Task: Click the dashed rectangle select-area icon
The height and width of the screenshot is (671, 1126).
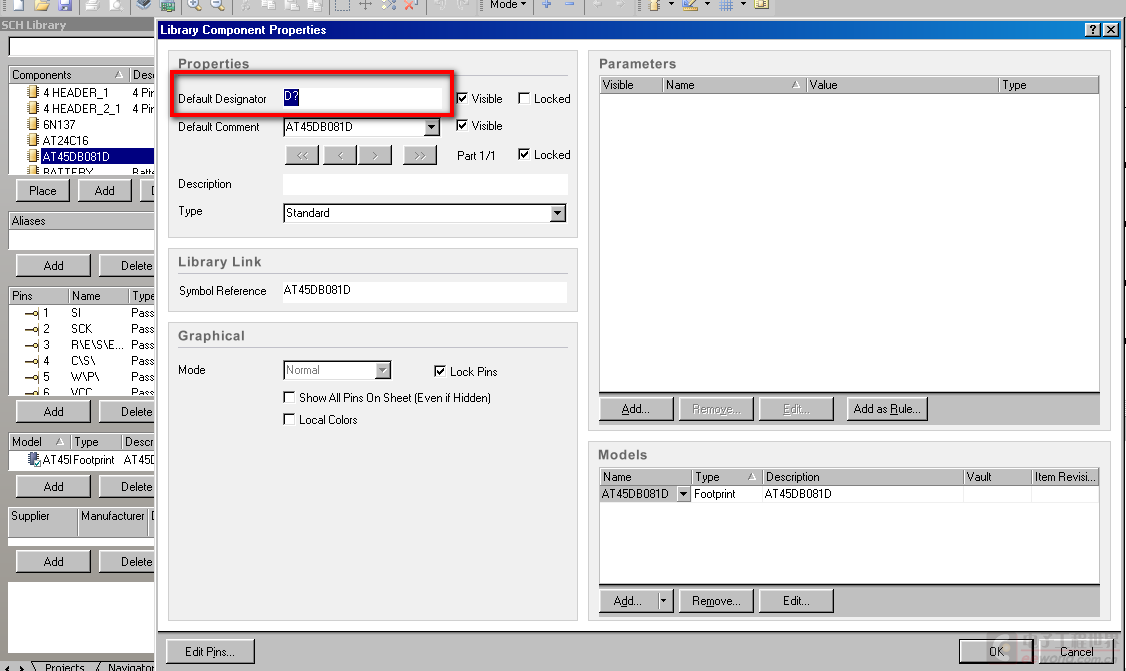Action: click(342, 4)
